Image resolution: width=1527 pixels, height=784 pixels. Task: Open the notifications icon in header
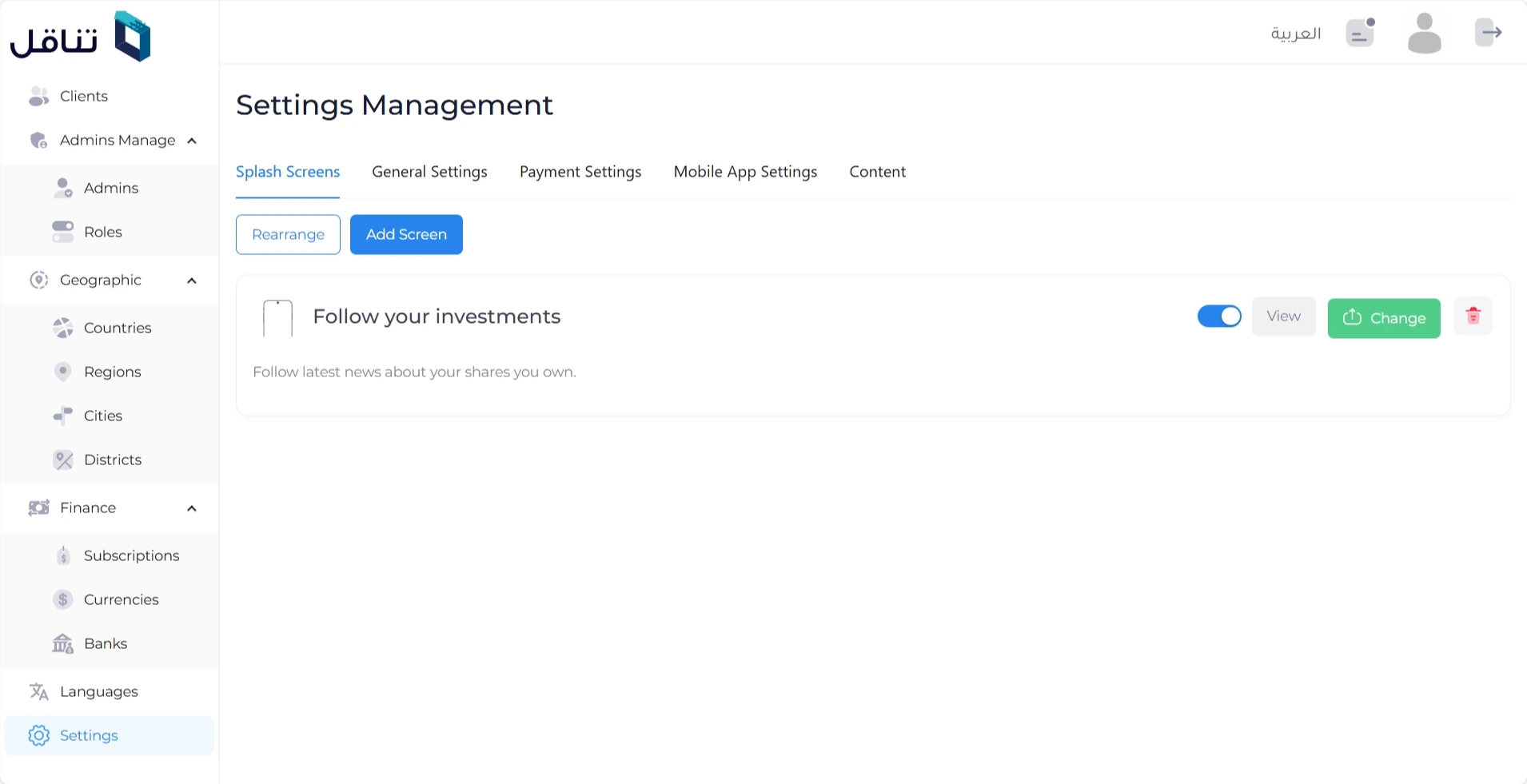[x=1360, y=33]
